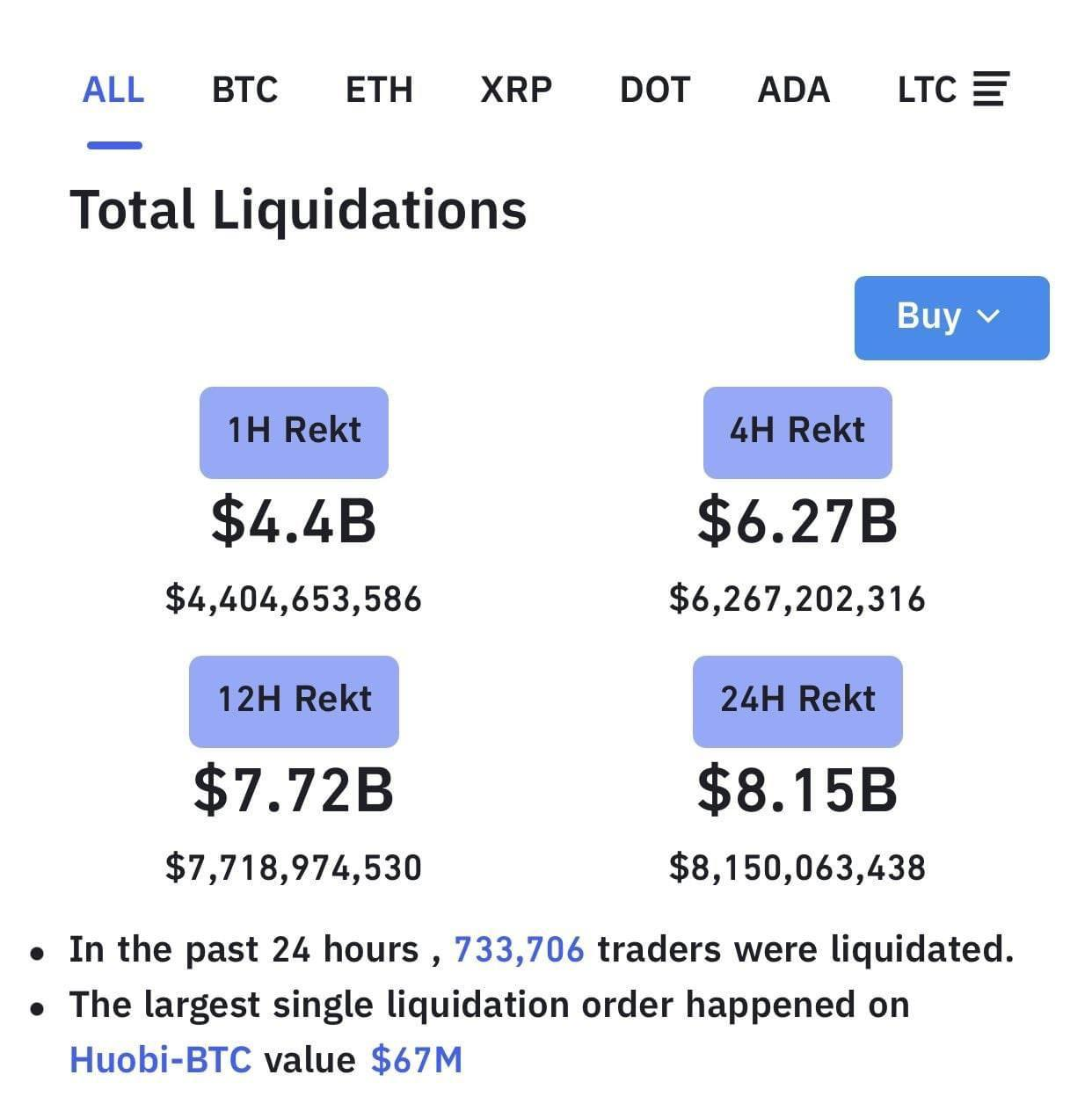Click the $4,404,653,586 amount
1092x1111 pixels.
(x=294, y=599)
